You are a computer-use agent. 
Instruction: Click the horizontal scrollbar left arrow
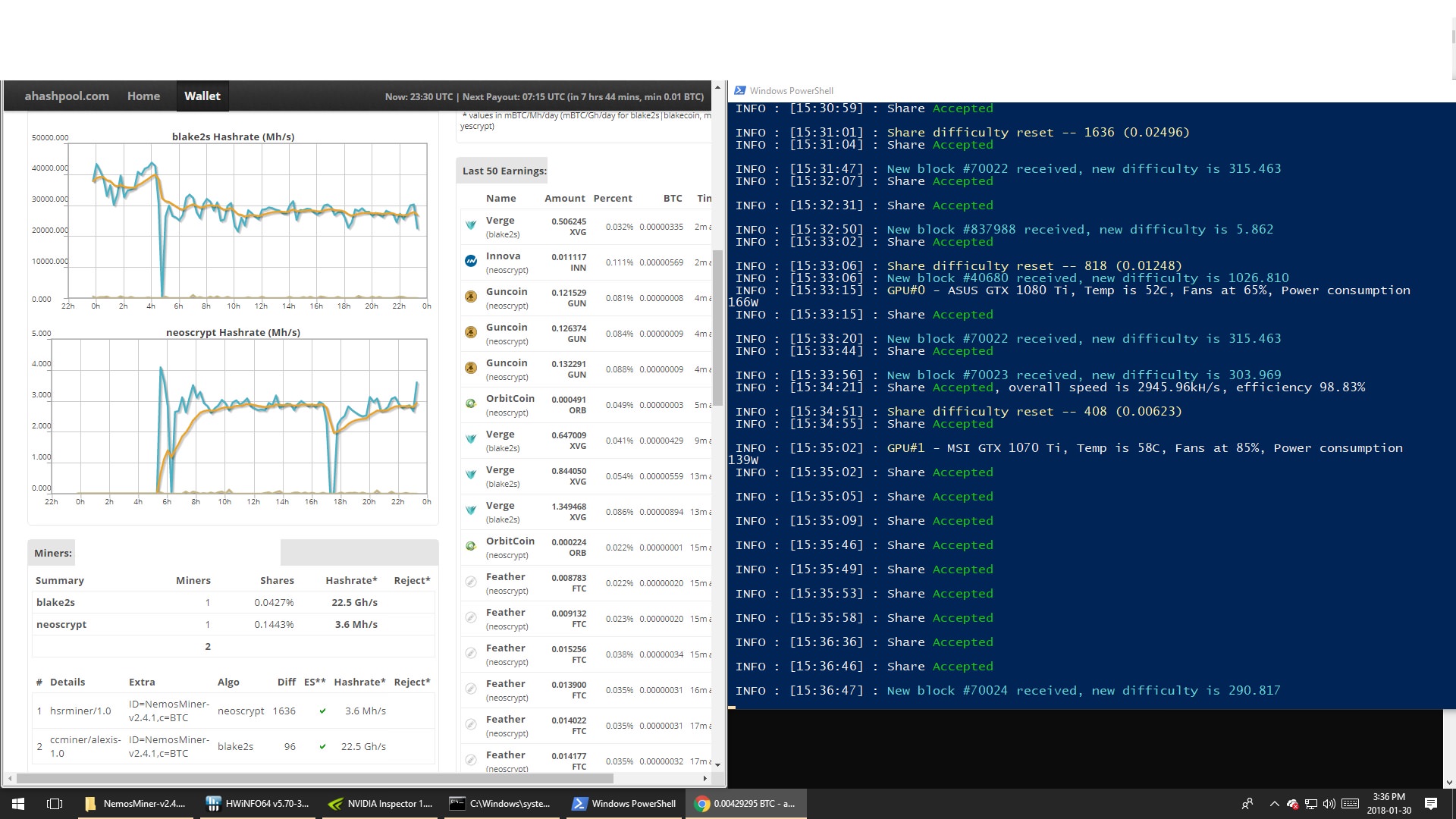pos(10,778)
